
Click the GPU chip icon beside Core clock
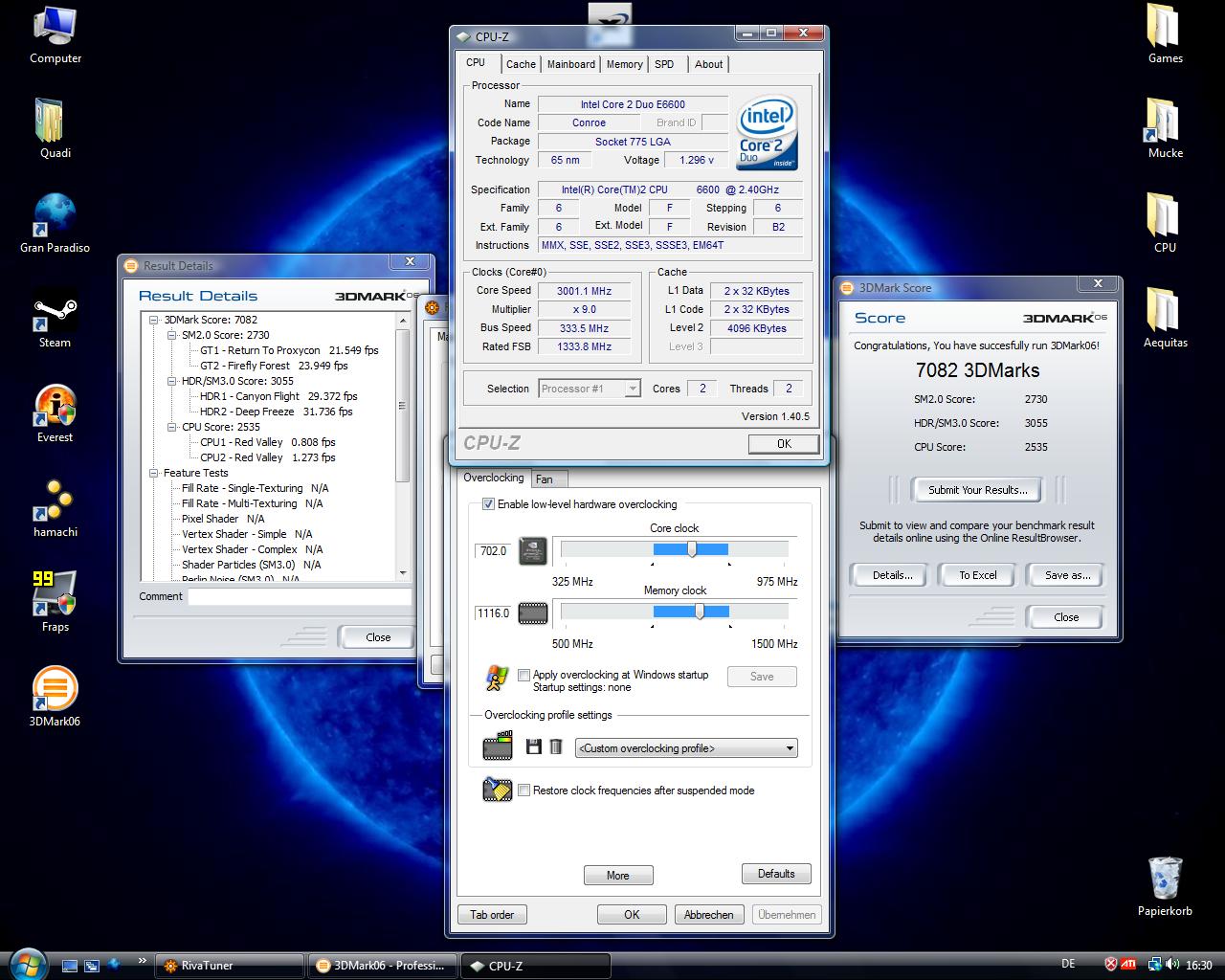(533, 551)
